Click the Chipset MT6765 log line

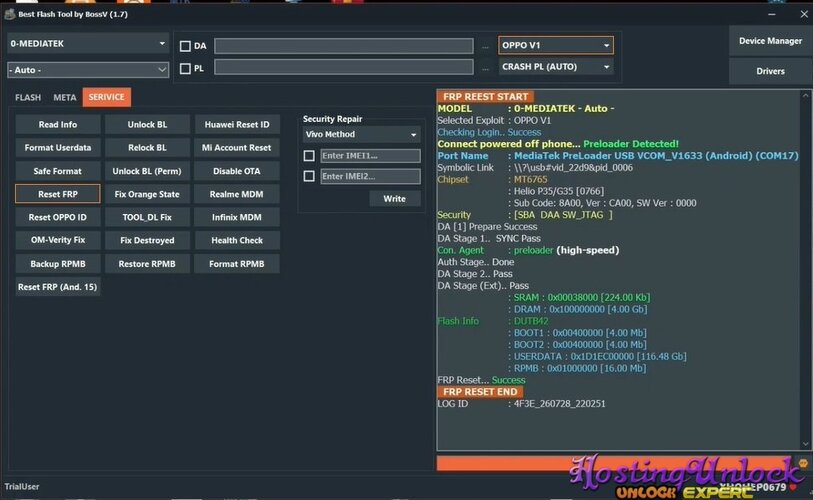coord(493,179)
